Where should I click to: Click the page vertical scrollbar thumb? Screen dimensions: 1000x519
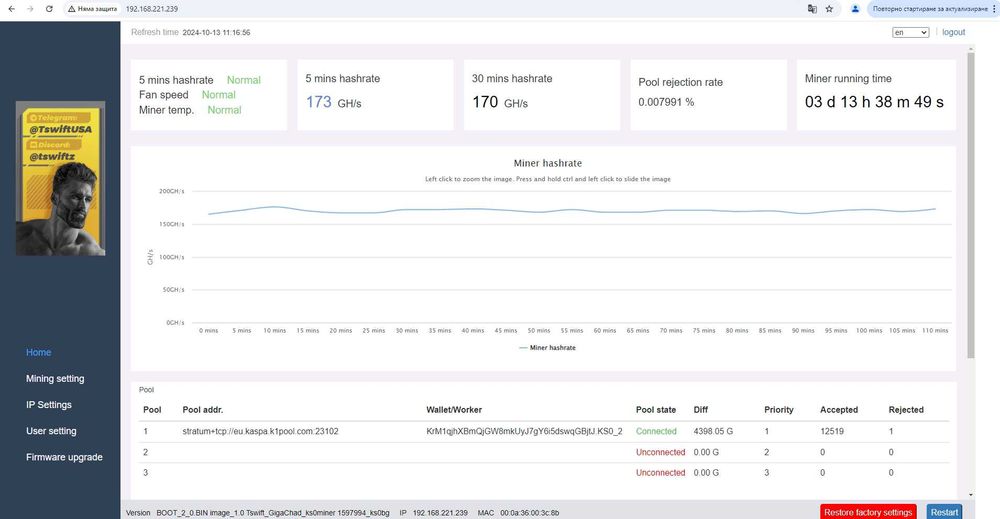[971, 205]
